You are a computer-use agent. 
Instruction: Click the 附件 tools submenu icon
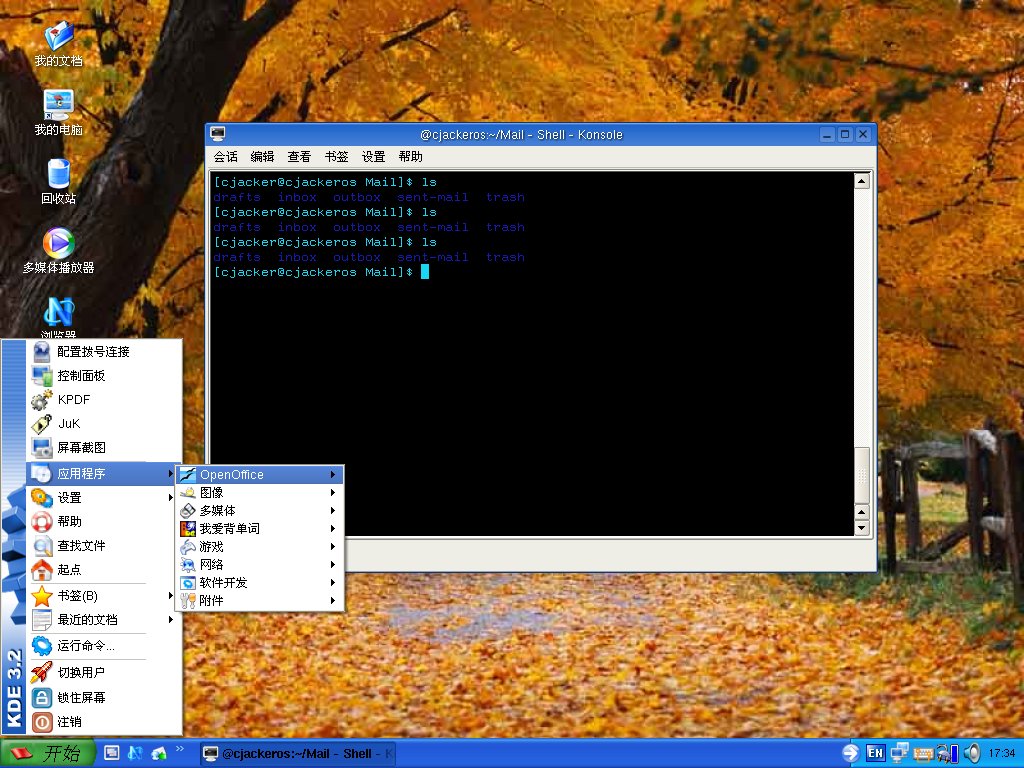pos(188,600)
